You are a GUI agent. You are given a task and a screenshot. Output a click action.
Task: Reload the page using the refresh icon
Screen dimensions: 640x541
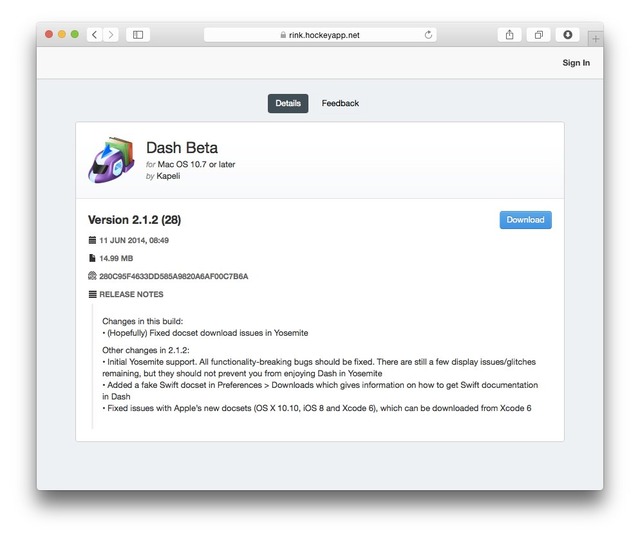[428, 35]
